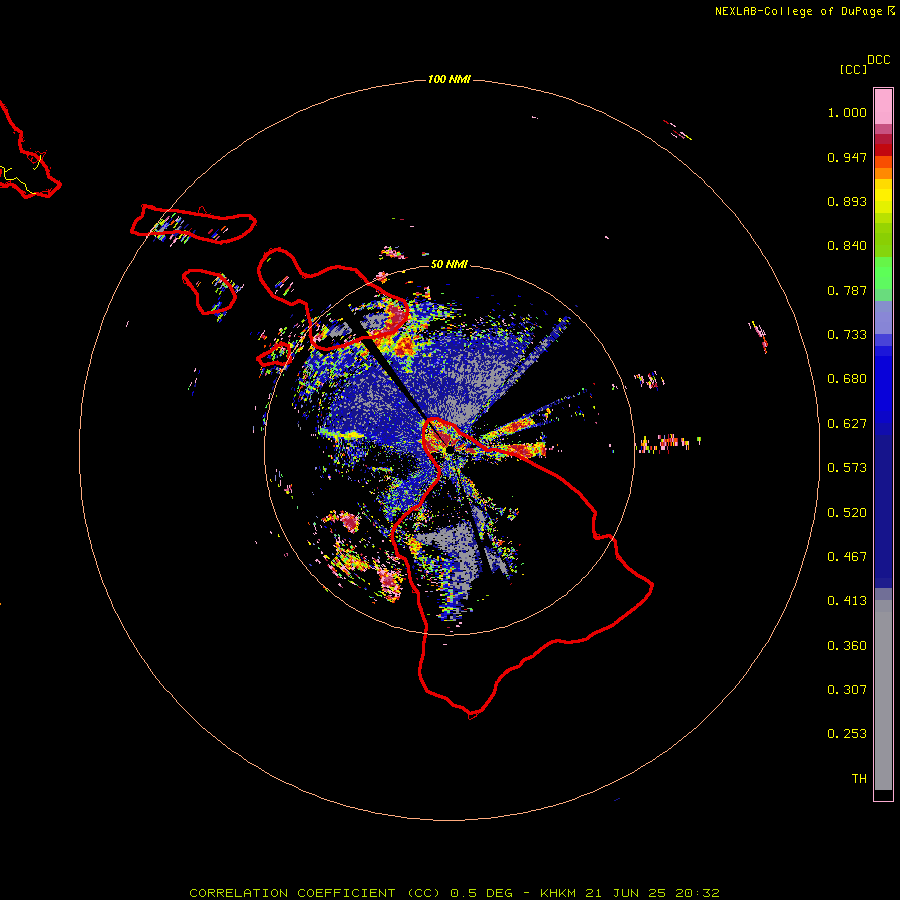Click the DCC label above the color bar
The width and height of the screenshot is (900, 900).
click(x=878, y=60)
